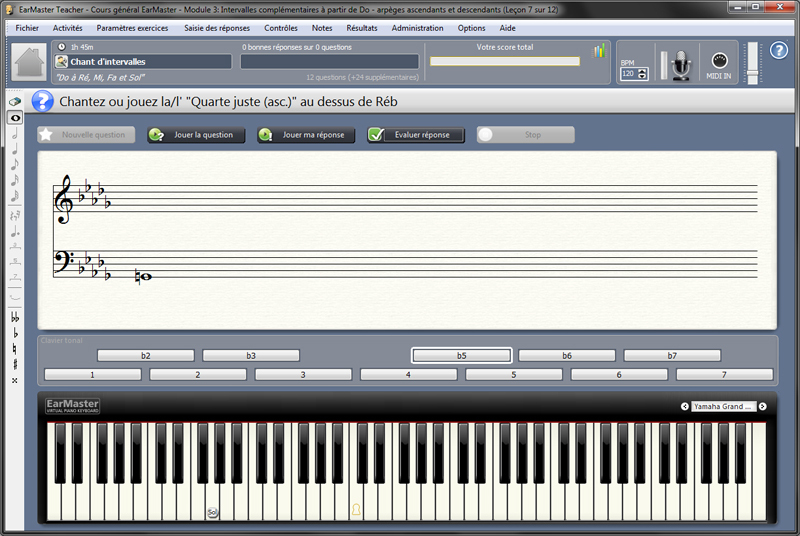Select the tie tool
The image size is (800, 536).
pos(15,296)
